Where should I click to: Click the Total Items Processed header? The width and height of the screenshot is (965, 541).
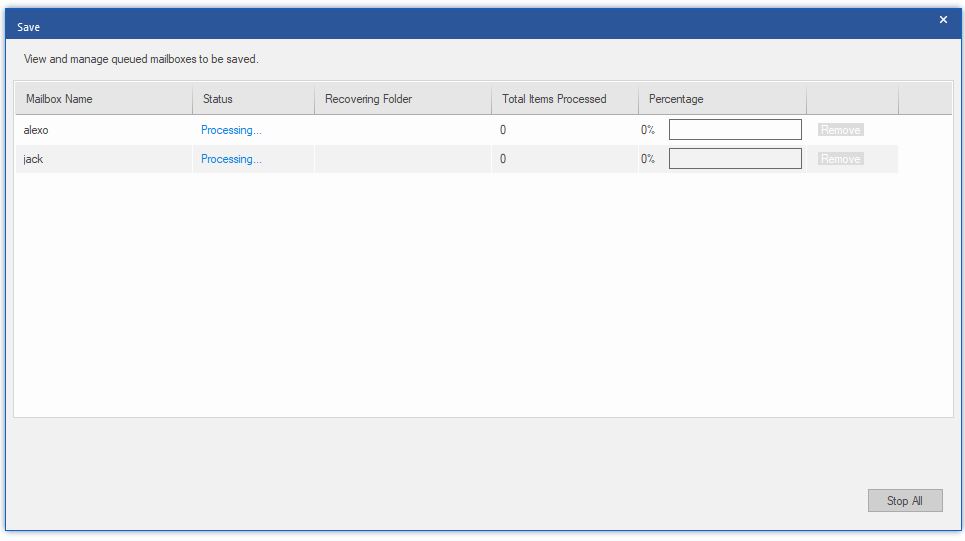[x=554, y=99]
